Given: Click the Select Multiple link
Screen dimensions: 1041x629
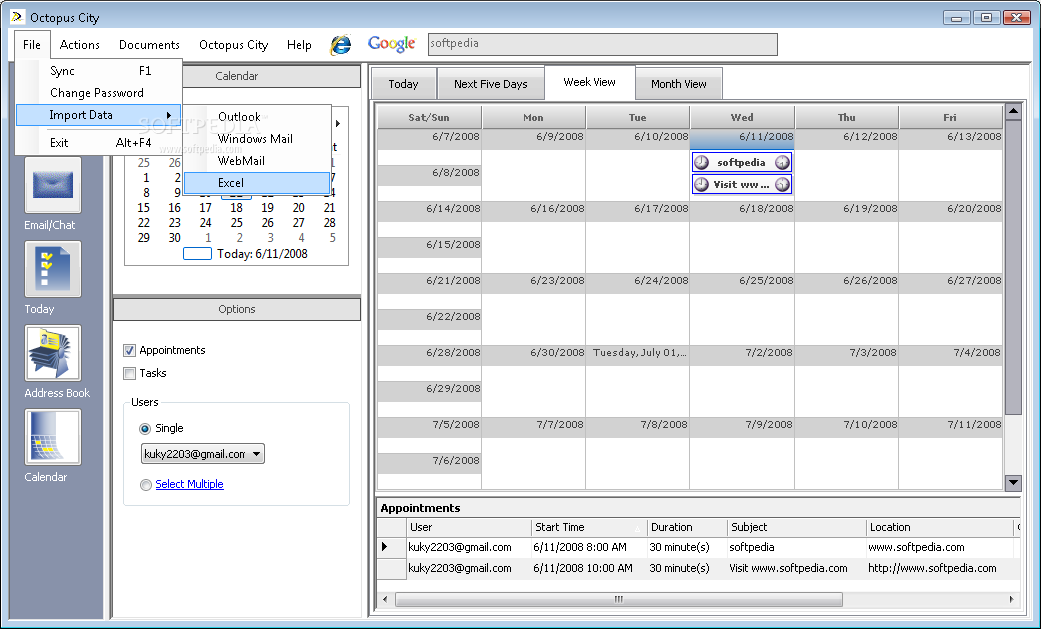Looking at the screenshot, I should pyautogui.click(x=189, y=484).
